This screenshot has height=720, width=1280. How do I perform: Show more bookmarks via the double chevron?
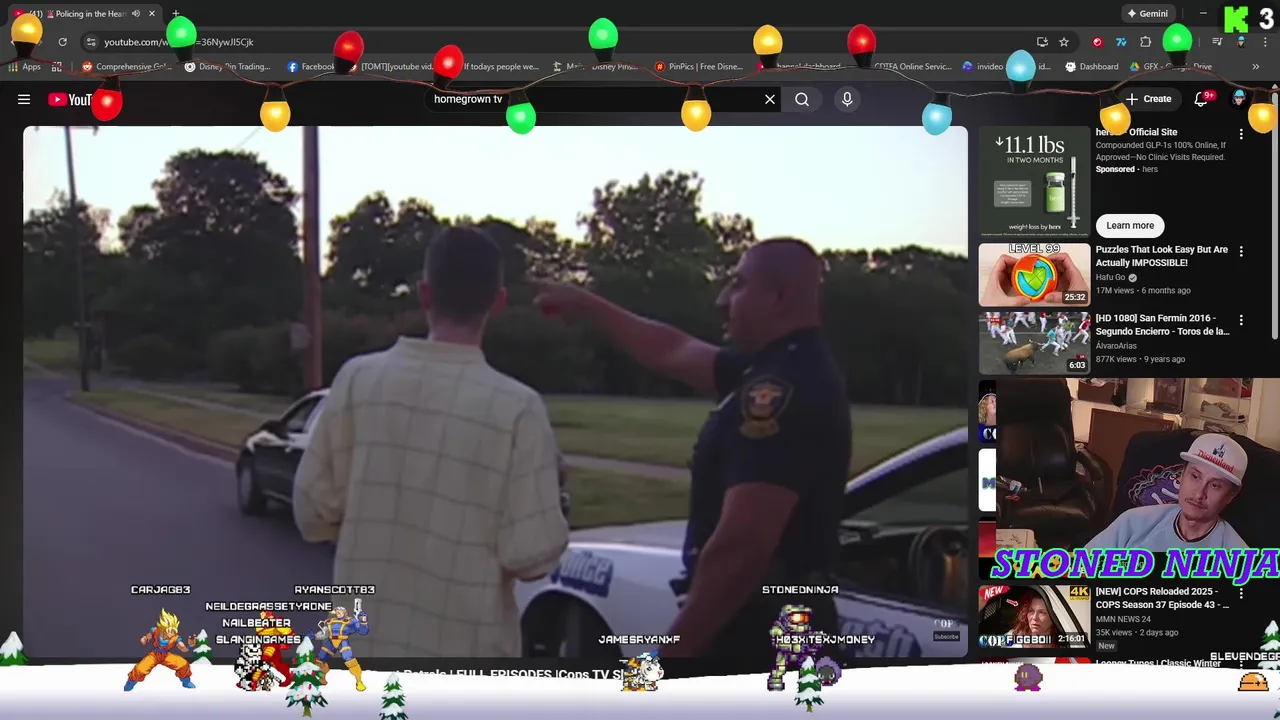[1255, 67]
